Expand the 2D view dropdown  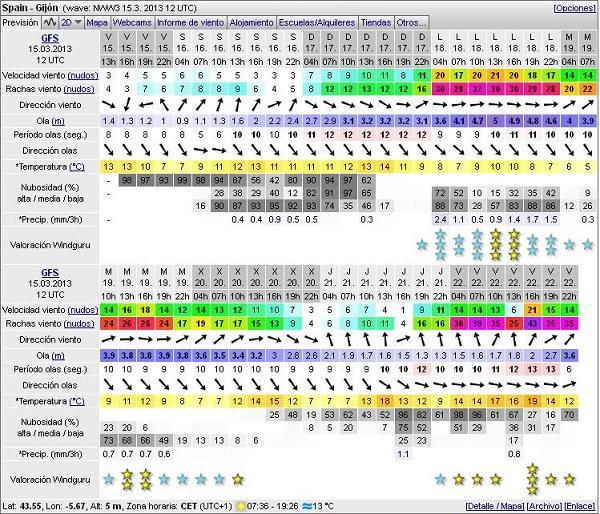(x=70, y=21)
